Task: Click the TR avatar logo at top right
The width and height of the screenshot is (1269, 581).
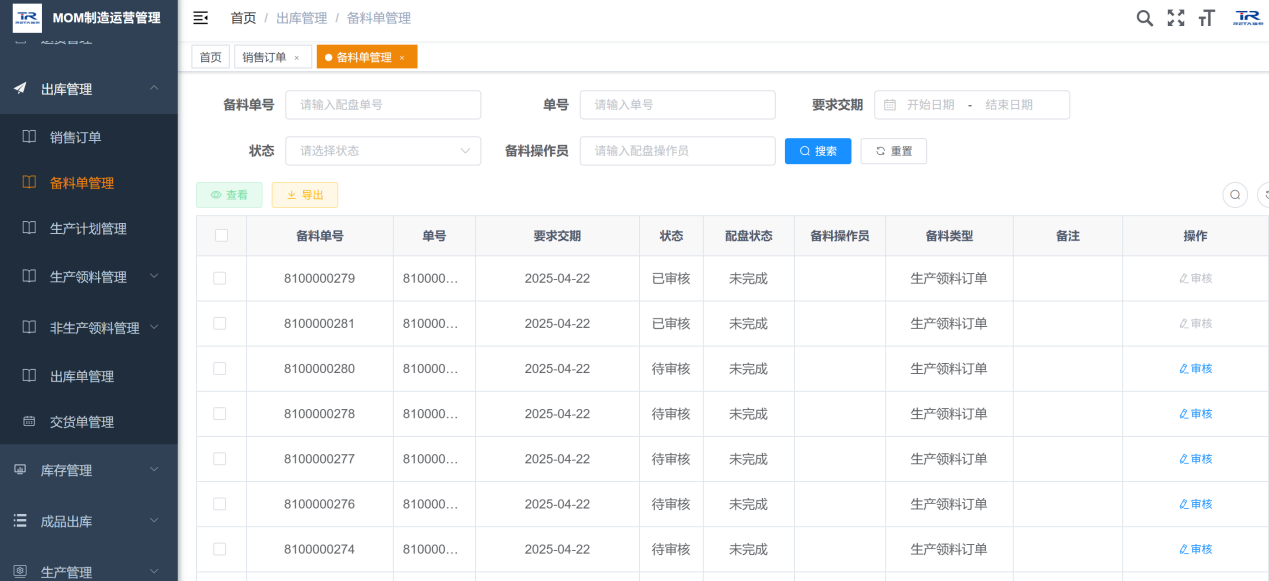Action: [x=1248, y=18]
